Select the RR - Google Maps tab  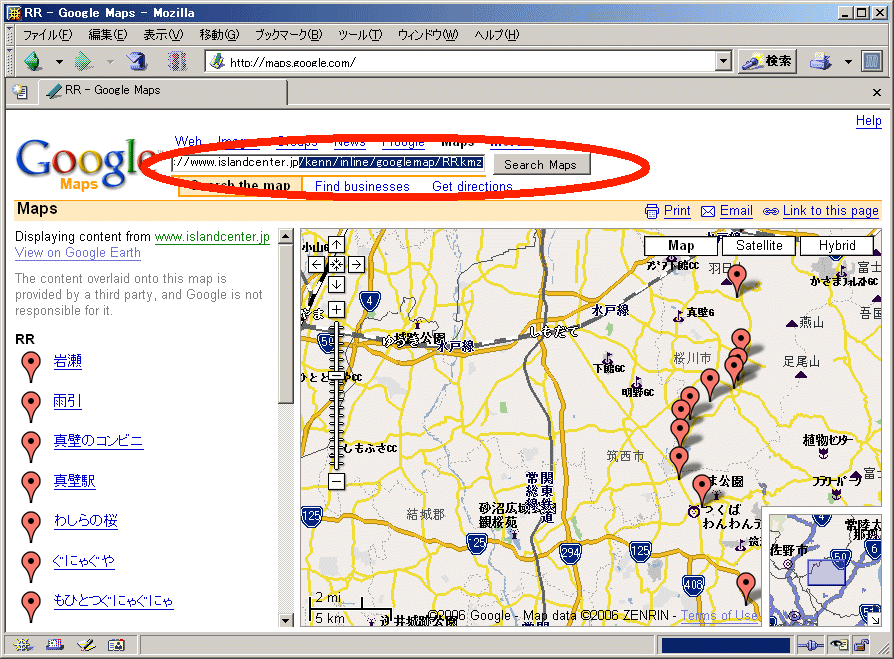163,91
